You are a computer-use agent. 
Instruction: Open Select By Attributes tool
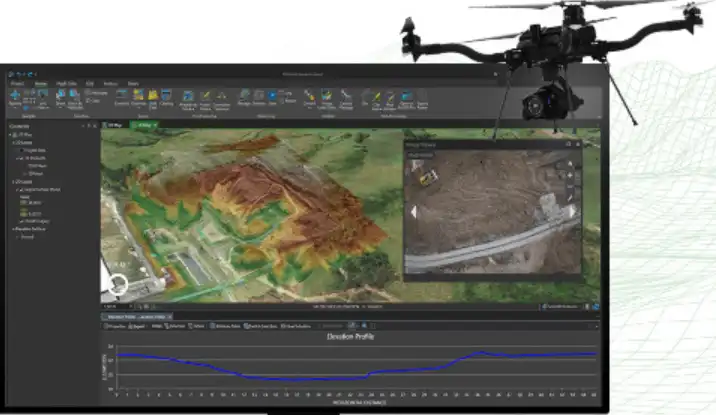click(75, 98)
